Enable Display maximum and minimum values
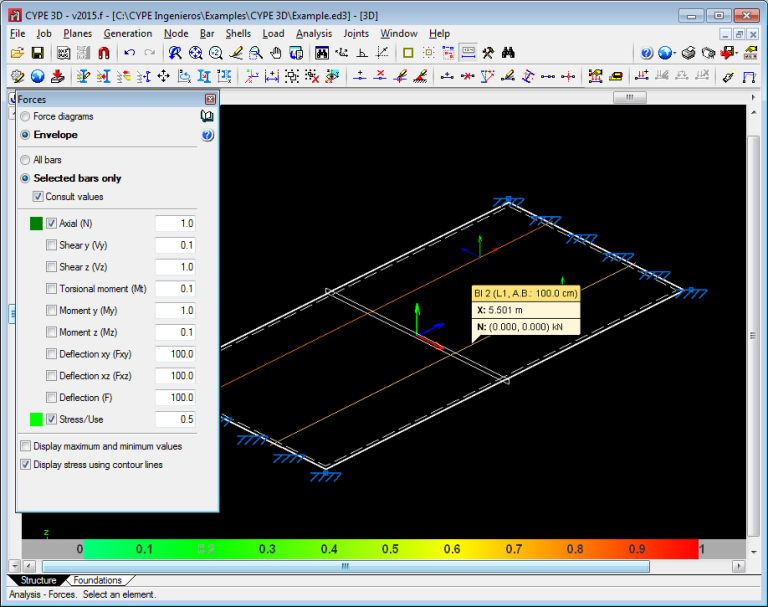Image resolution: width=768 pixels, height=607 pixels. (x=25, y=446)
